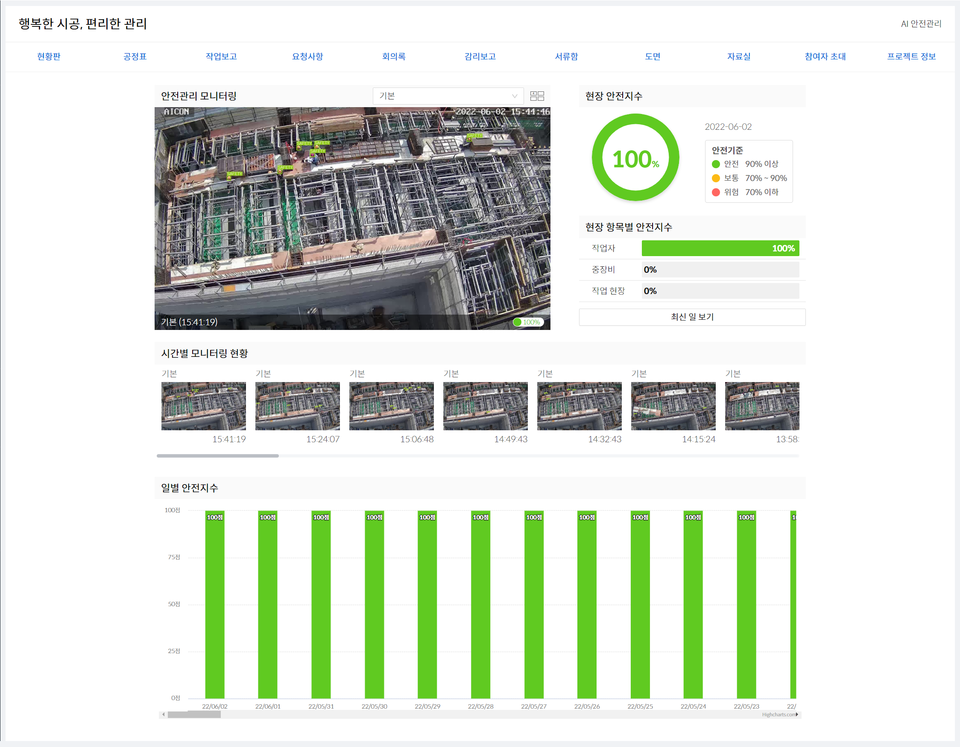Open the 공정표 menu tab
Viewport: 960px width, 747px height.
pos(135,56)
